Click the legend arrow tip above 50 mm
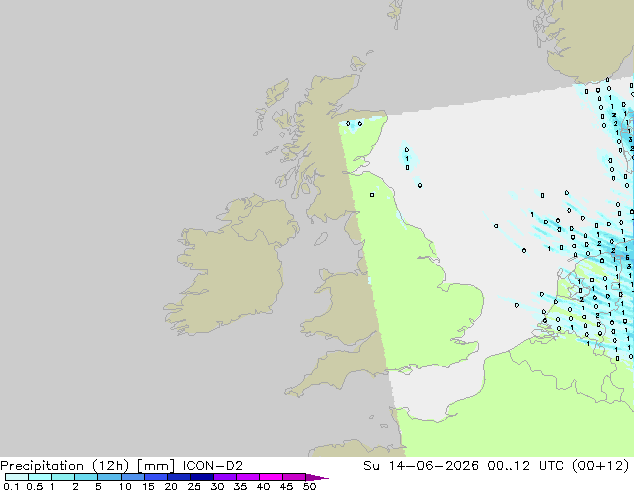The image size is (634, 490). coord(317,477)
